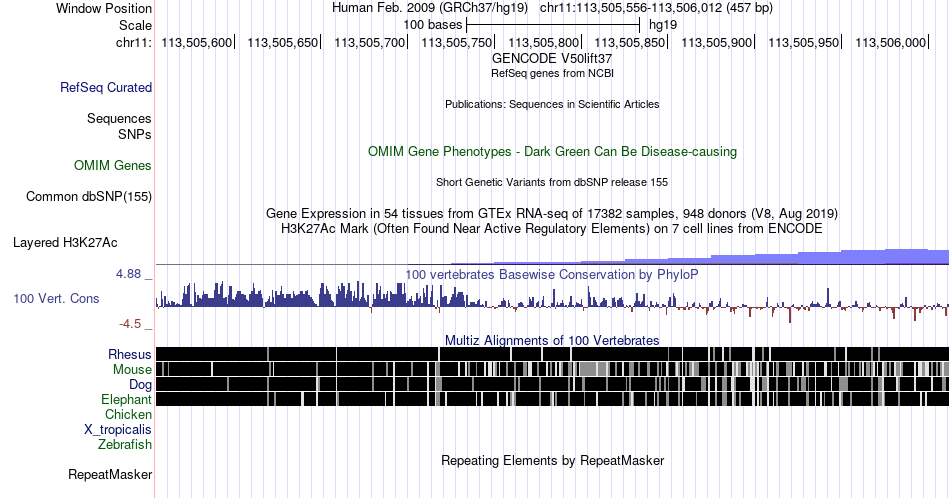The width and height of the screenshot is (950, 498).
Task: Click the RepeatMasker track label
Action: click(x=110, y=474)
